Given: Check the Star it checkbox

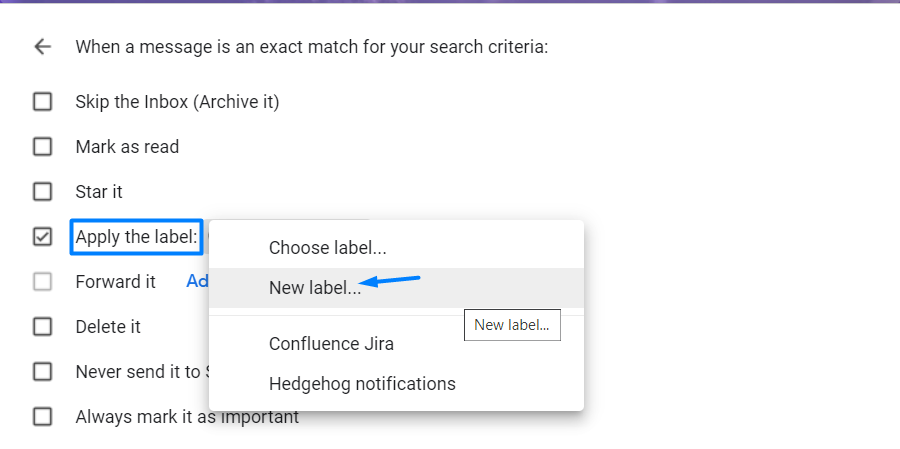Looking at the screenshot, I should click(42, 192).
